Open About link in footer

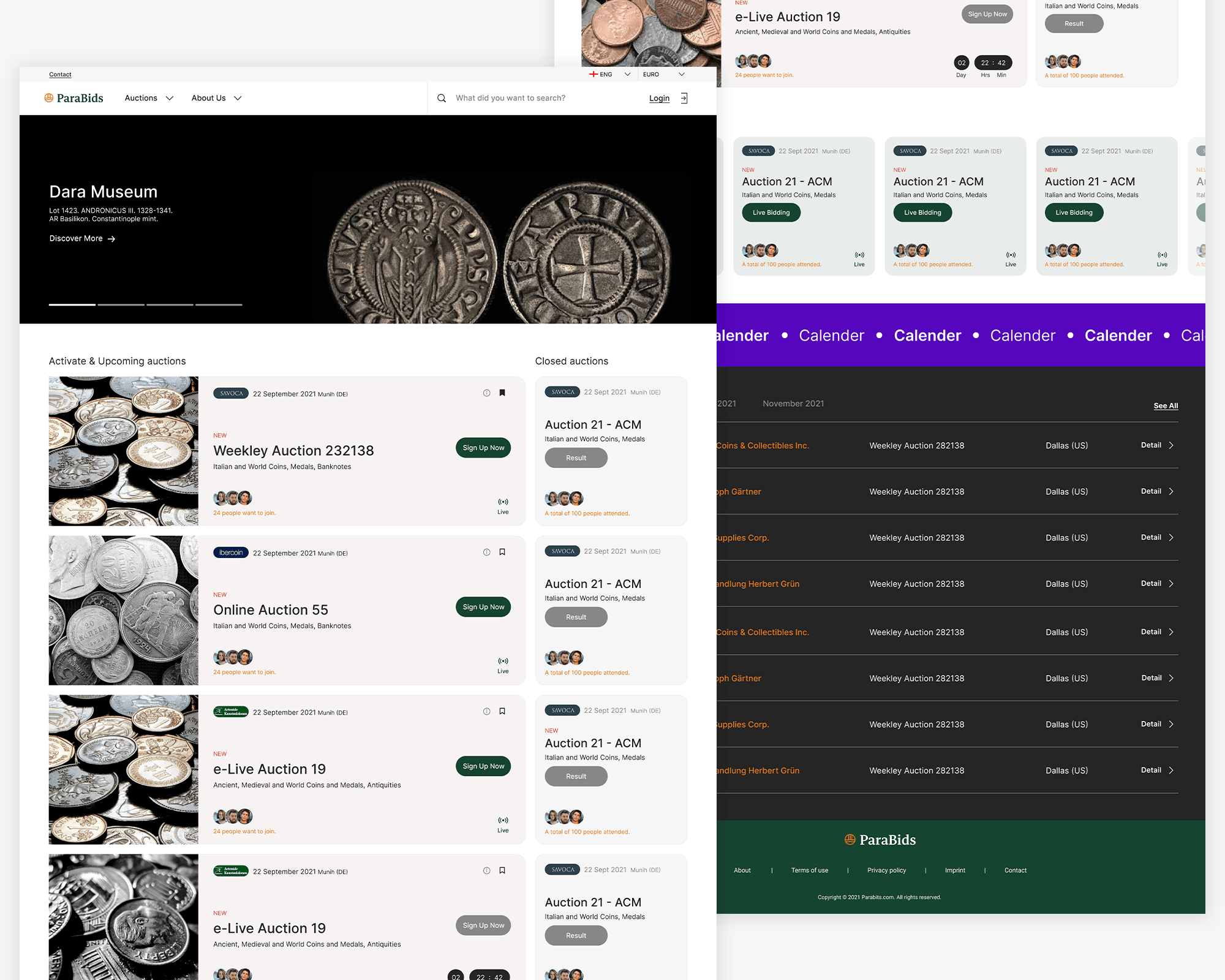742,870
